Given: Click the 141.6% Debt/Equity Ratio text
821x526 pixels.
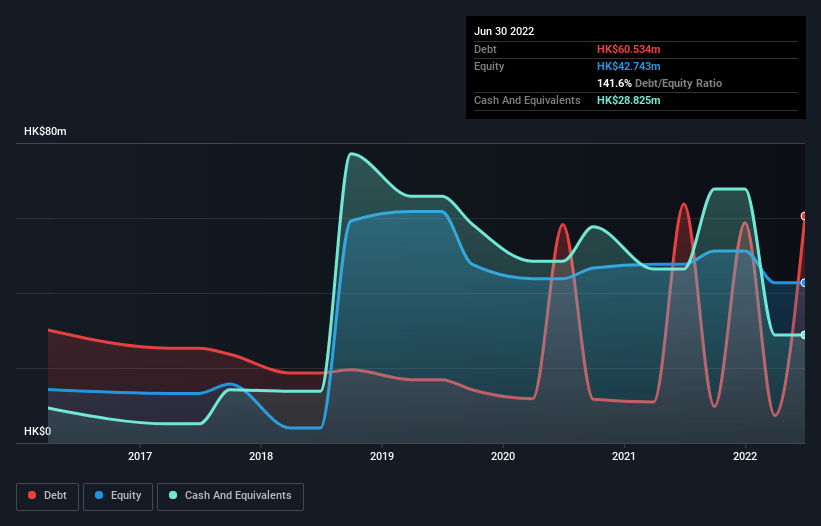Looking at the screenshot, I should (659, 83).
